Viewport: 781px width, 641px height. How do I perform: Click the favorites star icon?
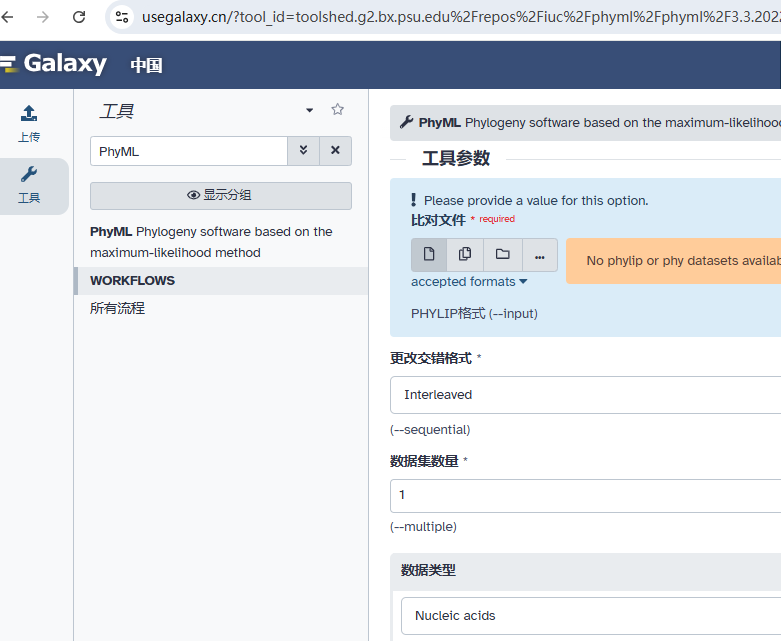click(x=337, y=110)
